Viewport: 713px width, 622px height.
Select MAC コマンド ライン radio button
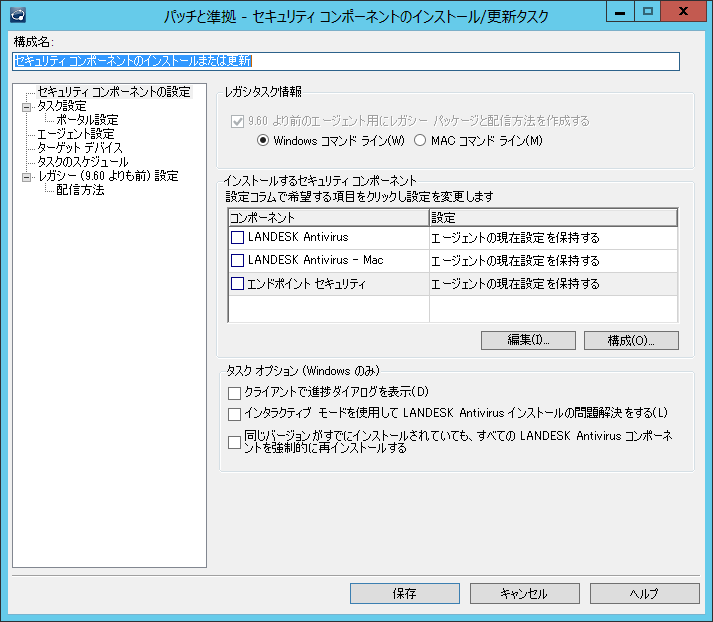pyautogui.click(x=420, y=140)
